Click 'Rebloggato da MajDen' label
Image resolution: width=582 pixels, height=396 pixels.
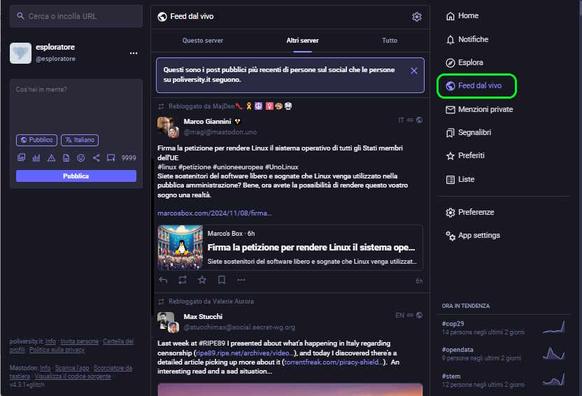pos(201,107)
